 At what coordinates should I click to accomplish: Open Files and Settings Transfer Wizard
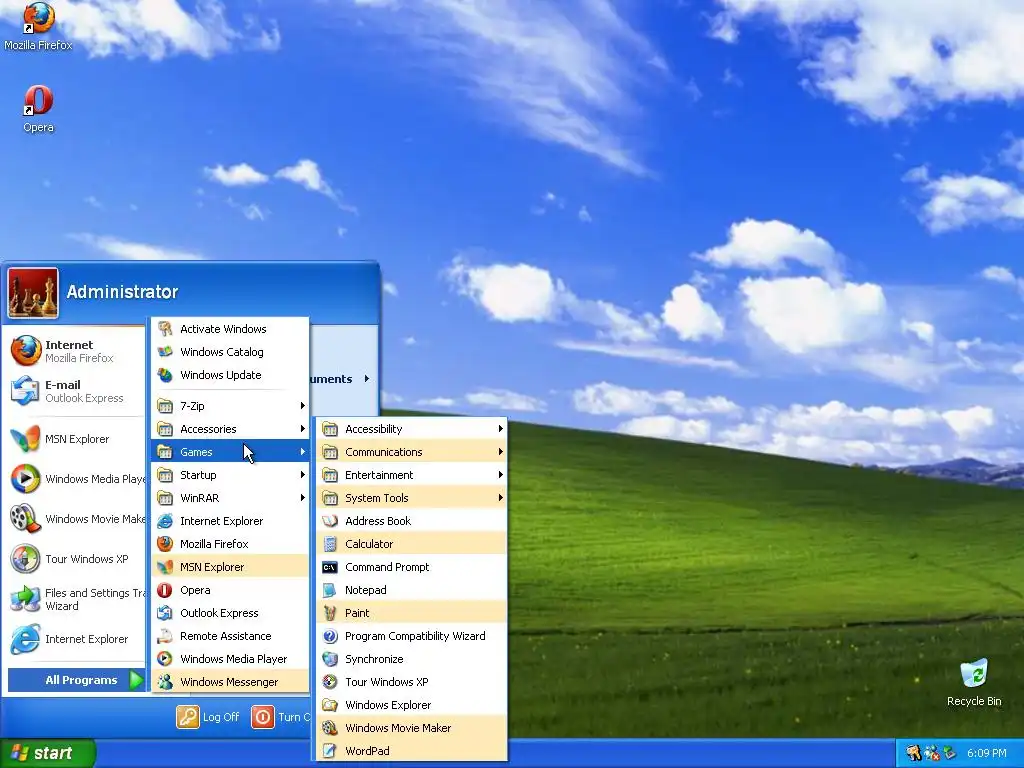point(76,599)
